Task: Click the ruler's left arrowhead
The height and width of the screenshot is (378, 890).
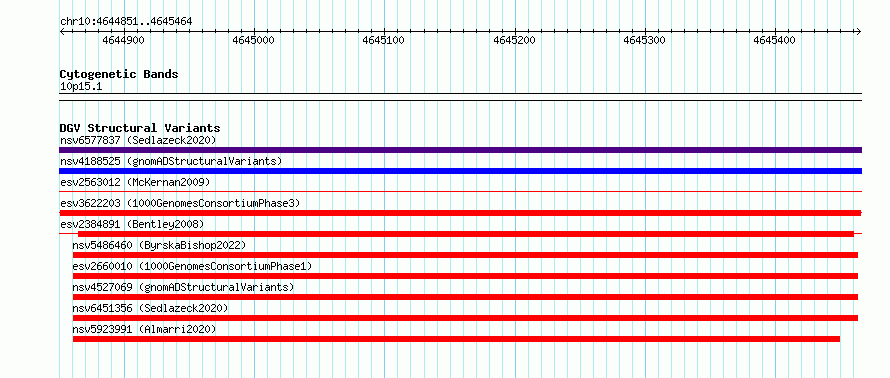Action: coord(62,31)
